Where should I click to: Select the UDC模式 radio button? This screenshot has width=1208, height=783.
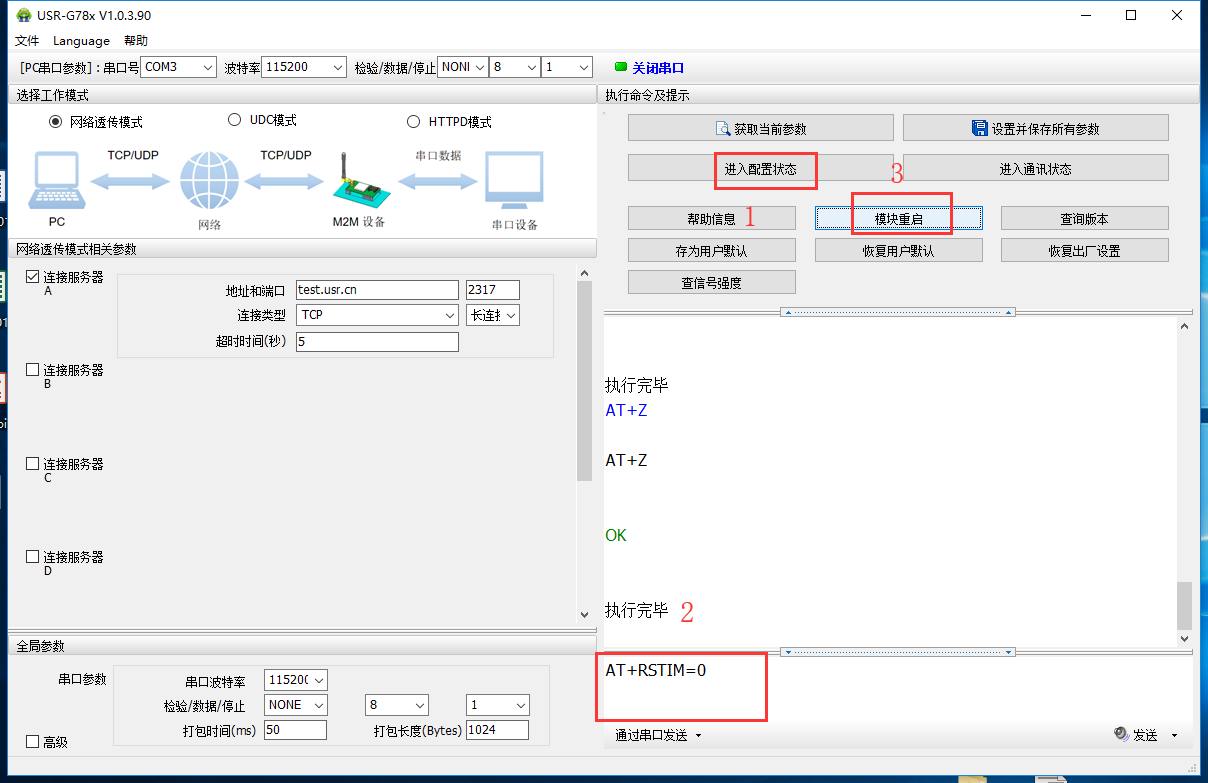point(235,120)
